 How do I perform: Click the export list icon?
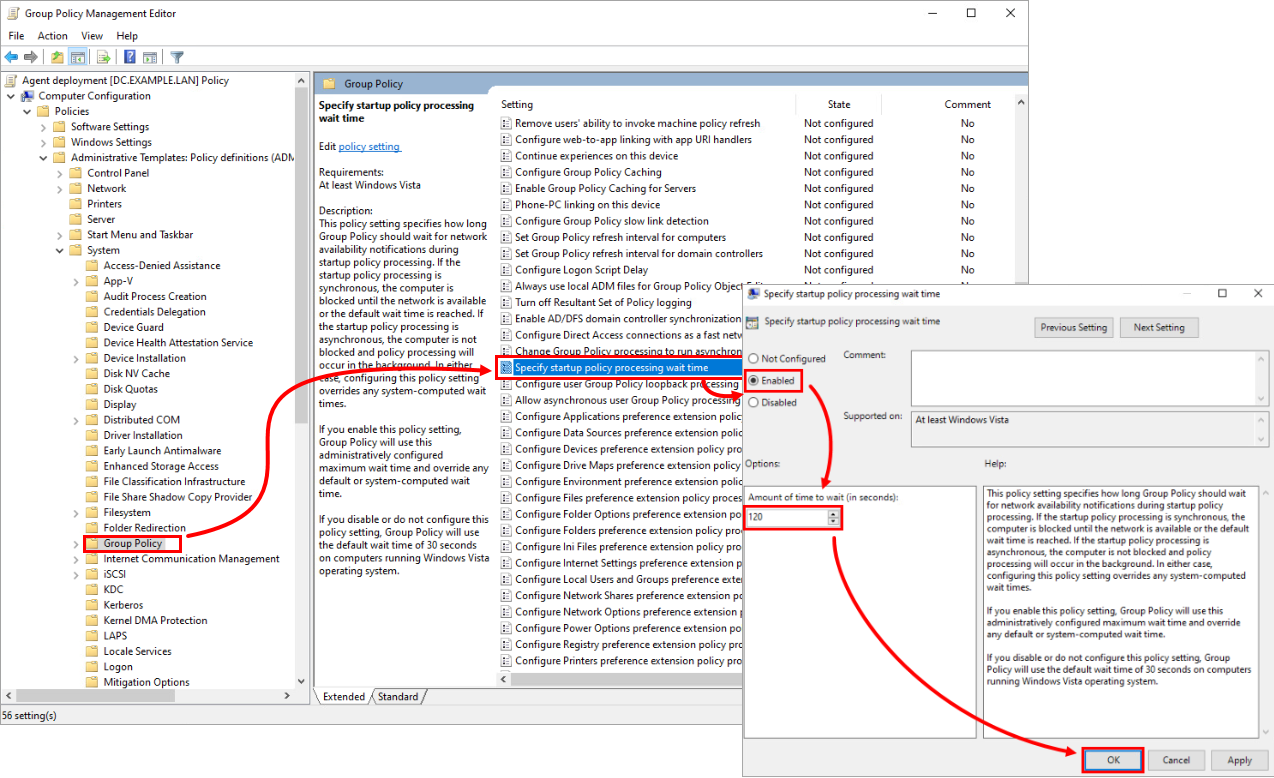coord(104,57)
